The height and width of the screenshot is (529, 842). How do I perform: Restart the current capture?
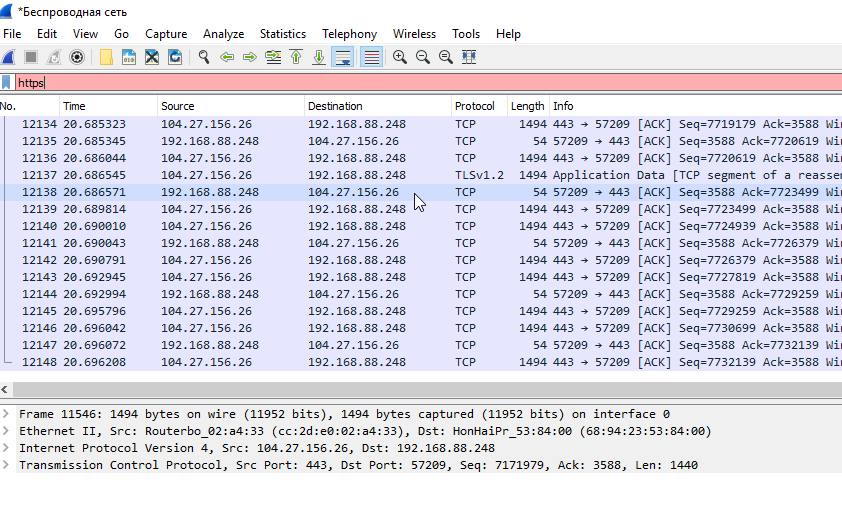pyautogui.click(x=54, y=57)
